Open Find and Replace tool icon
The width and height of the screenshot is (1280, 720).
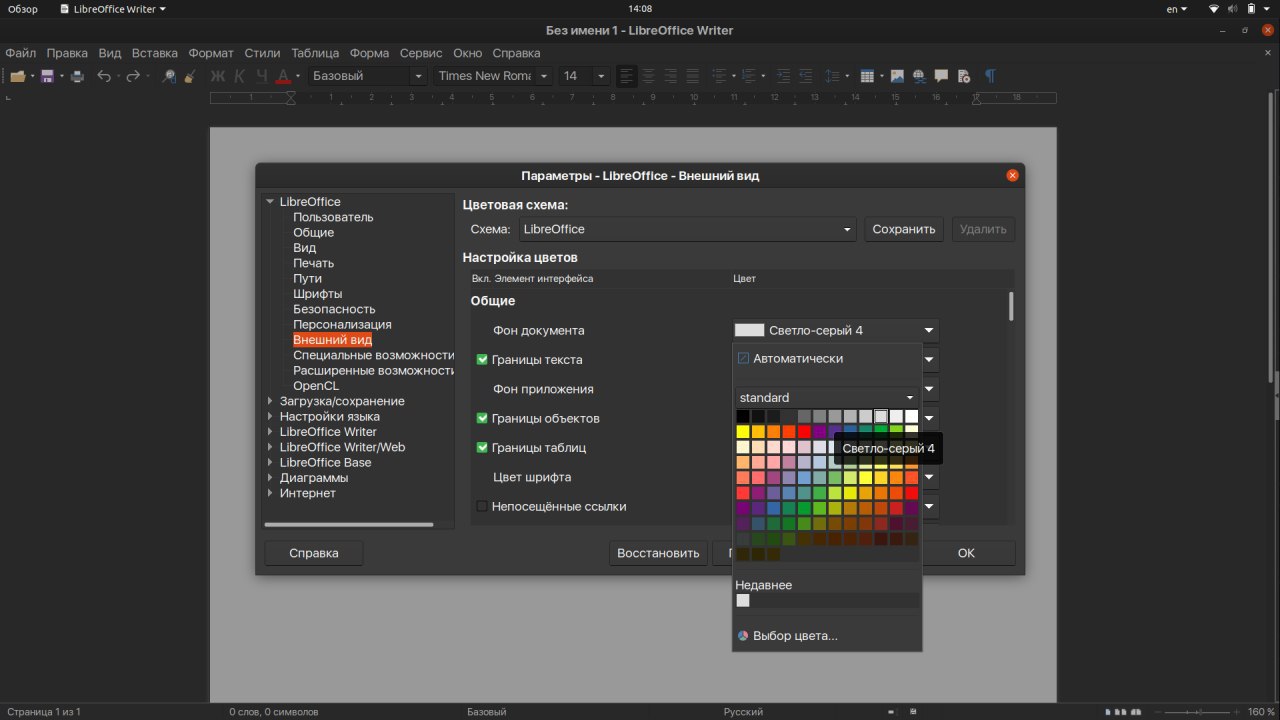pos(169,76)
